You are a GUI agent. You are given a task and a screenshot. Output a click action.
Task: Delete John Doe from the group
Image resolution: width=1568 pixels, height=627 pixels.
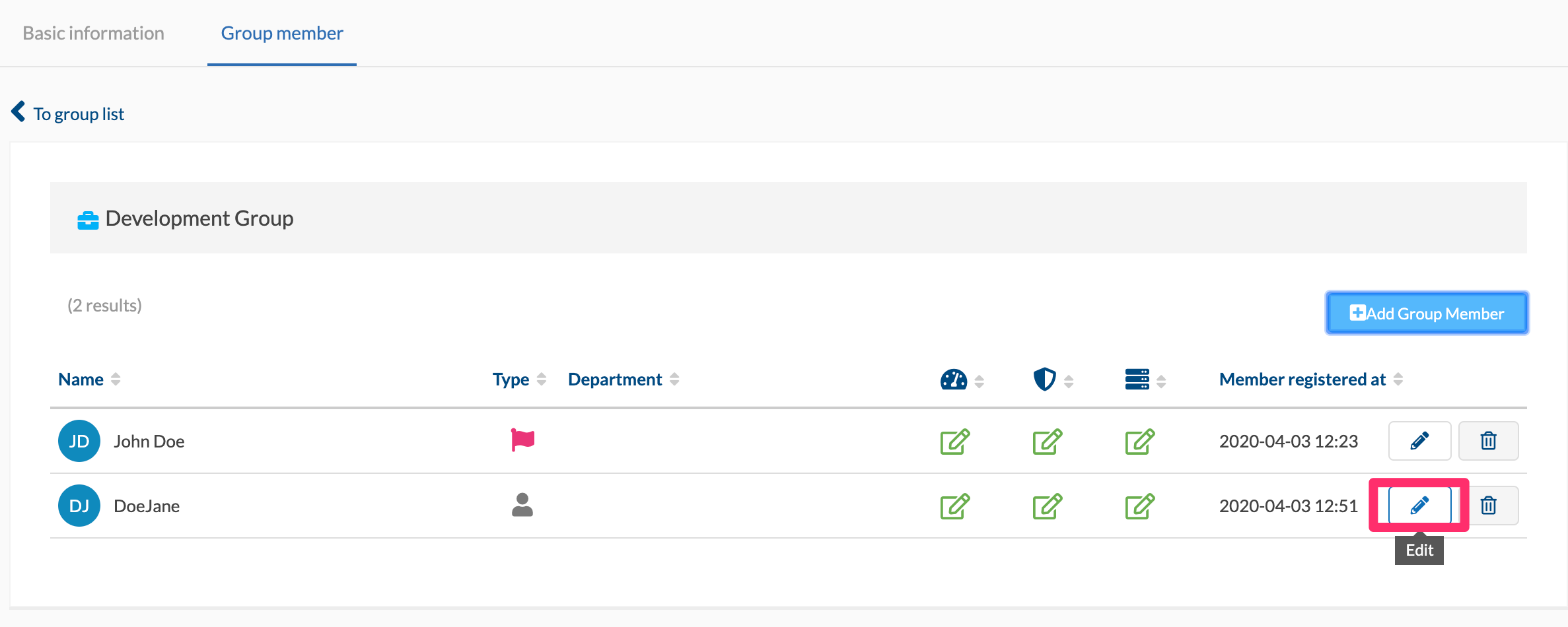pos(1488,441)
